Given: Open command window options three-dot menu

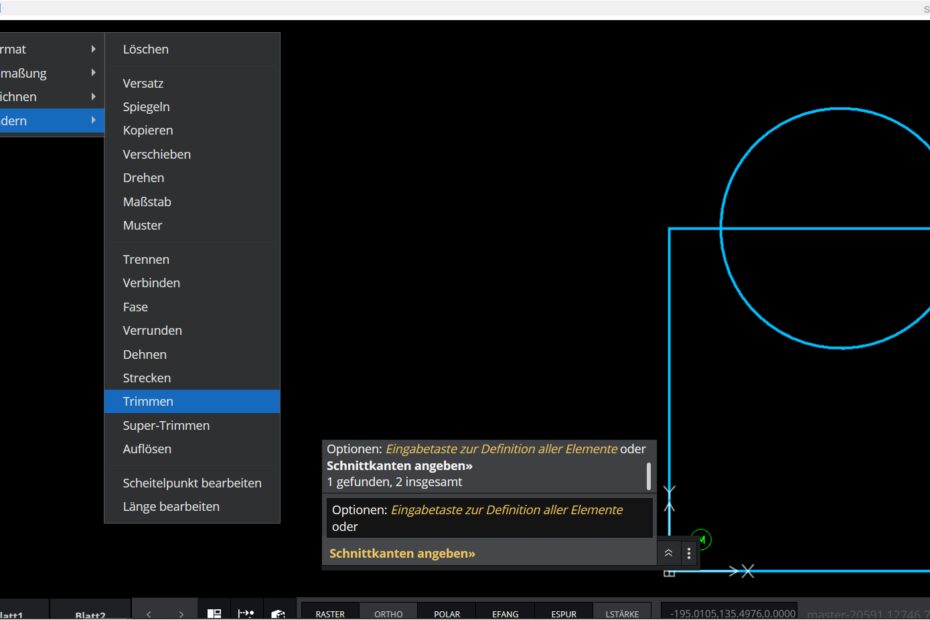Looking at the screenshot, I should 689,554.
